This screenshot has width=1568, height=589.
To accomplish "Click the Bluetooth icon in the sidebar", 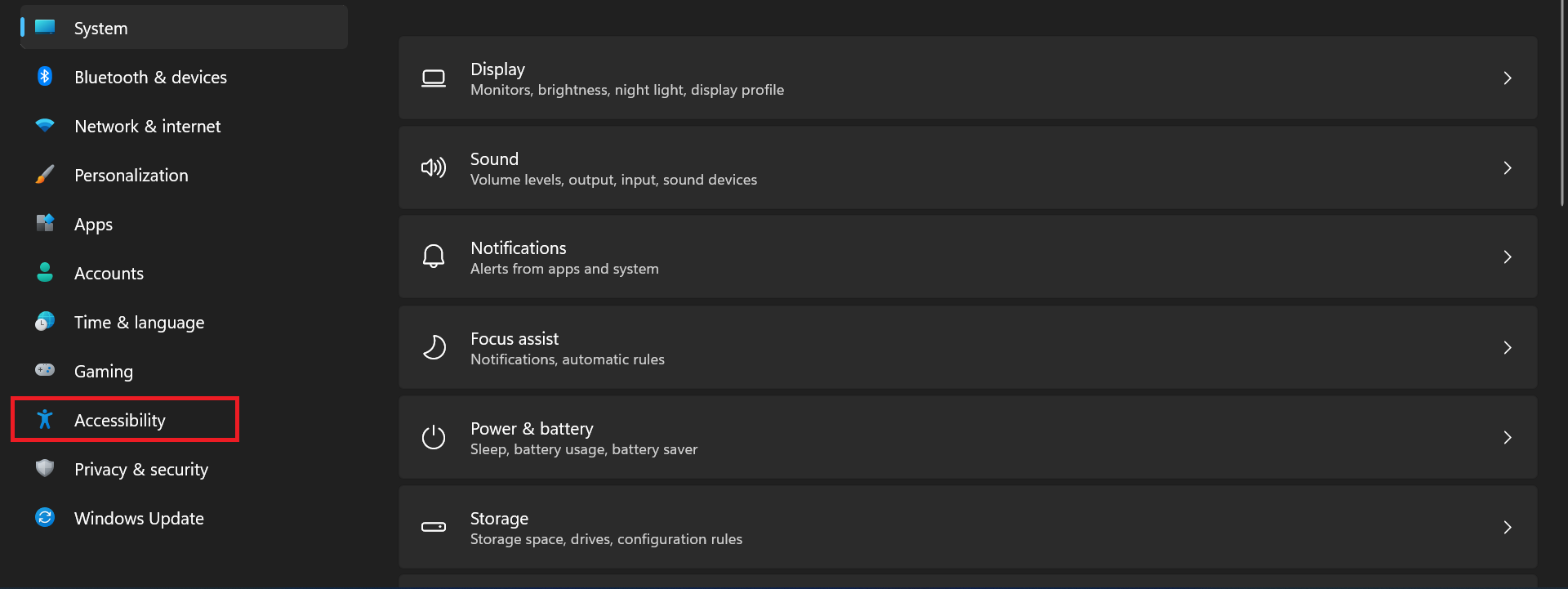I will [x=45, y=77].
